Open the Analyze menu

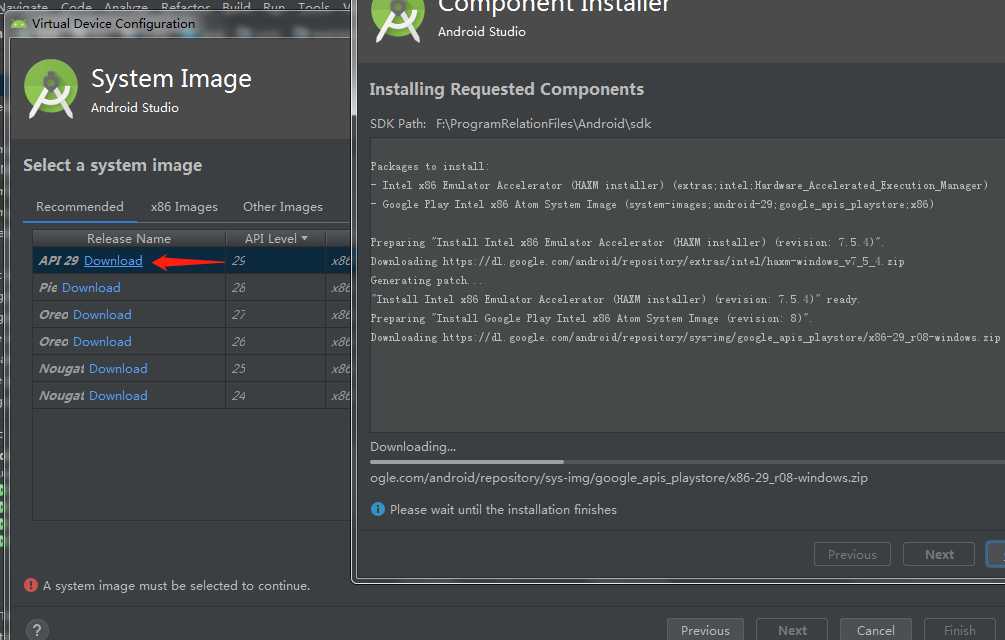coord(126,6)
